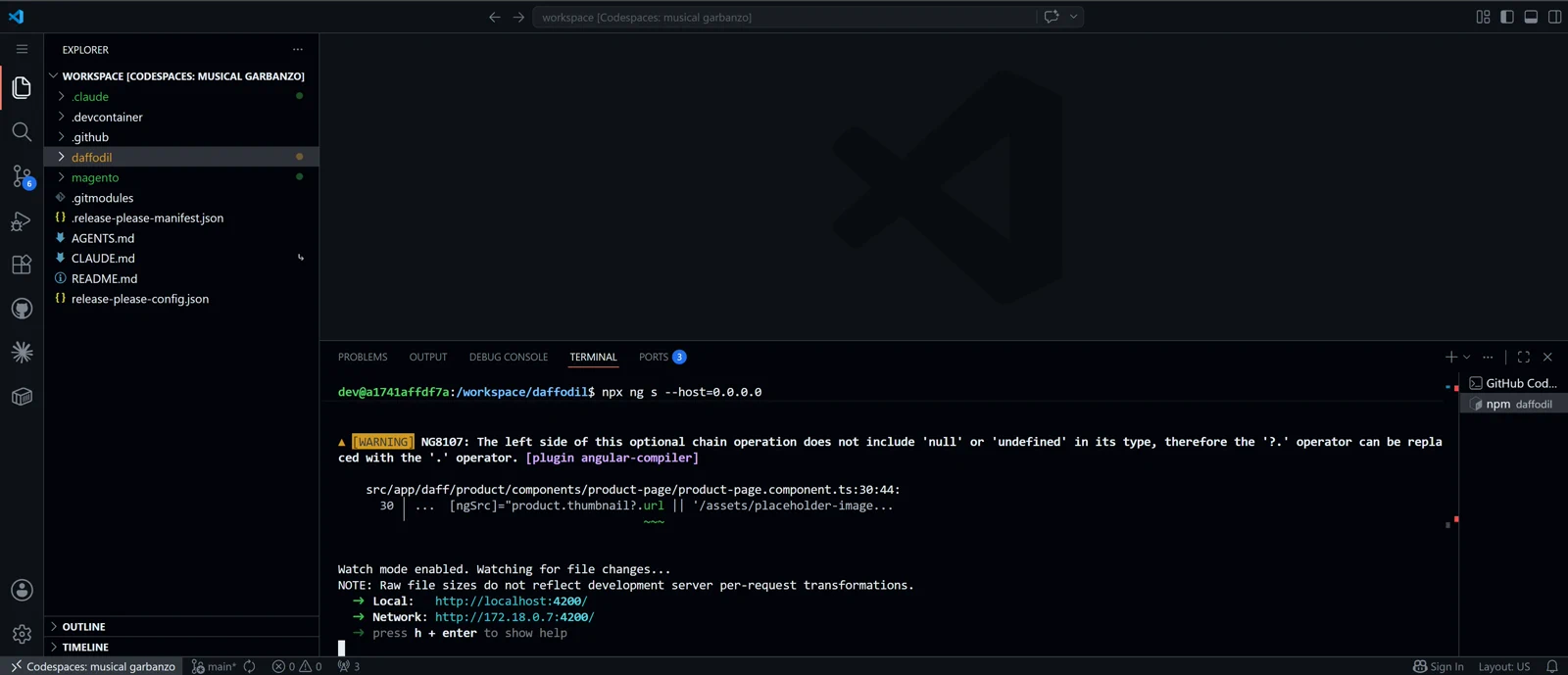Screen dimensions: 1568x675
Task: Expand the .github folder
Action: (x=181, y=137)
